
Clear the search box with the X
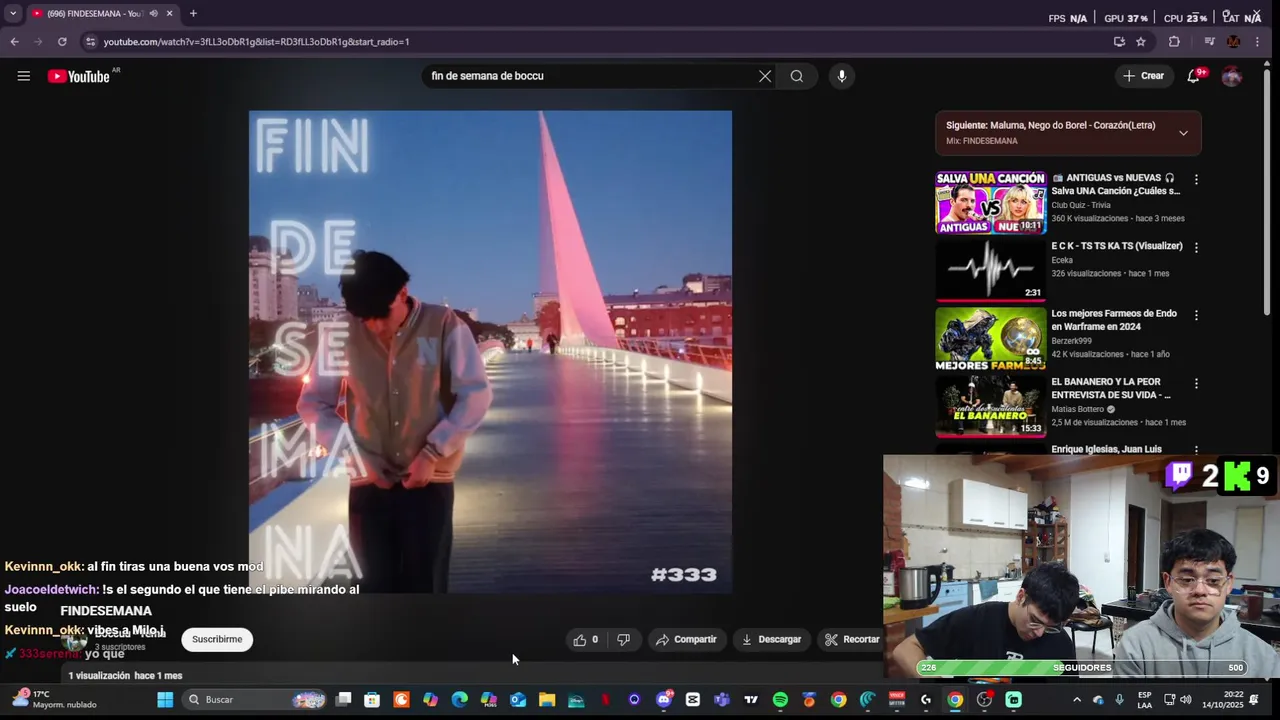(x=765, y=76)
